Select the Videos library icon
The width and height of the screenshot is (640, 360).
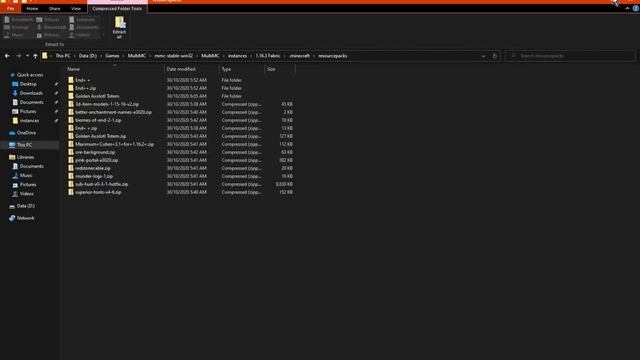pyautogui.click(x=15, y=194)
